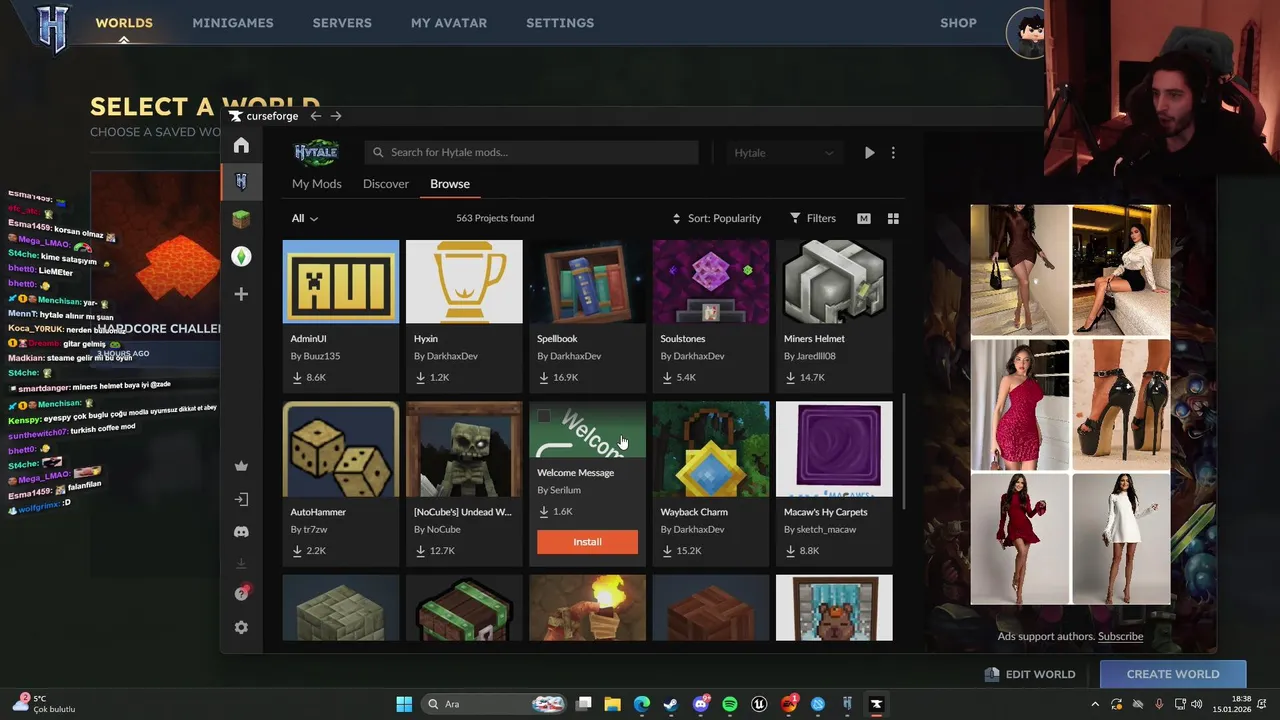Viewport: 1280px width, 720px height.
Task: Select the Minecraft grass block sidebar icon
Action: 241,219
